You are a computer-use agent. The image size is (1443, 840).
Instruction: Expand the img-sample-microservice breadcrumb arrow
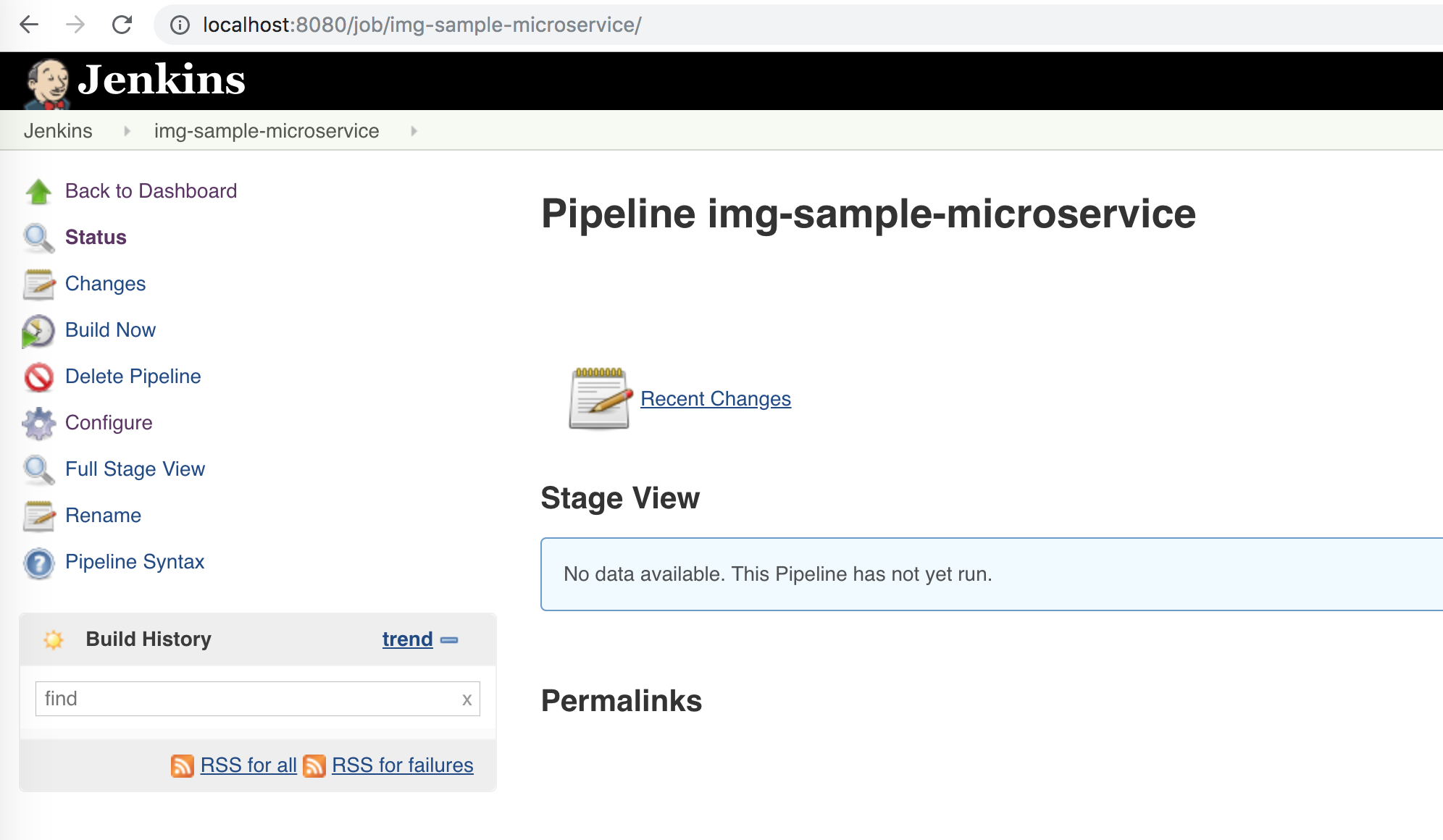click(x=414, y=131)
